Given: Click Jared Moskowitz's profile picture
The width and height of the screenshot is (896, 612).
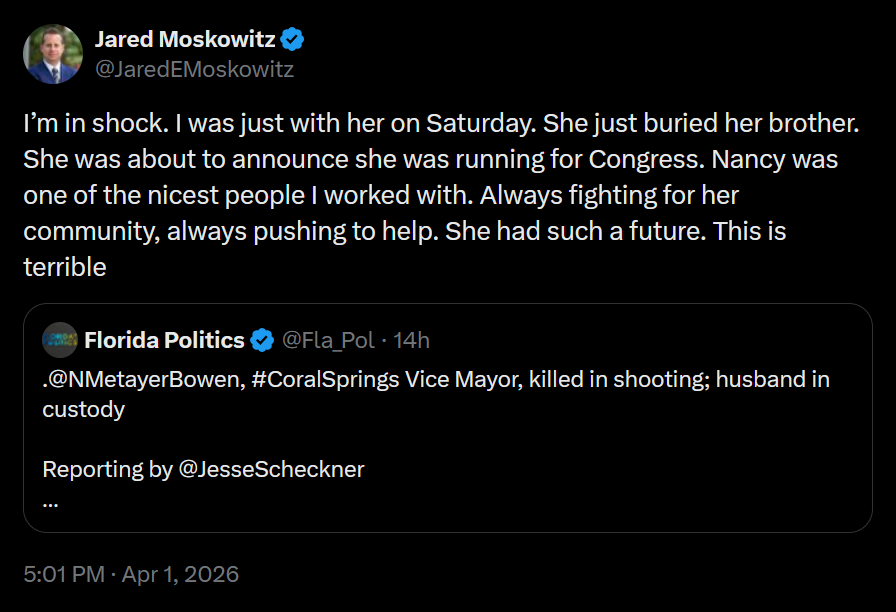Looking at the screenshot, I should click(52, 52).
